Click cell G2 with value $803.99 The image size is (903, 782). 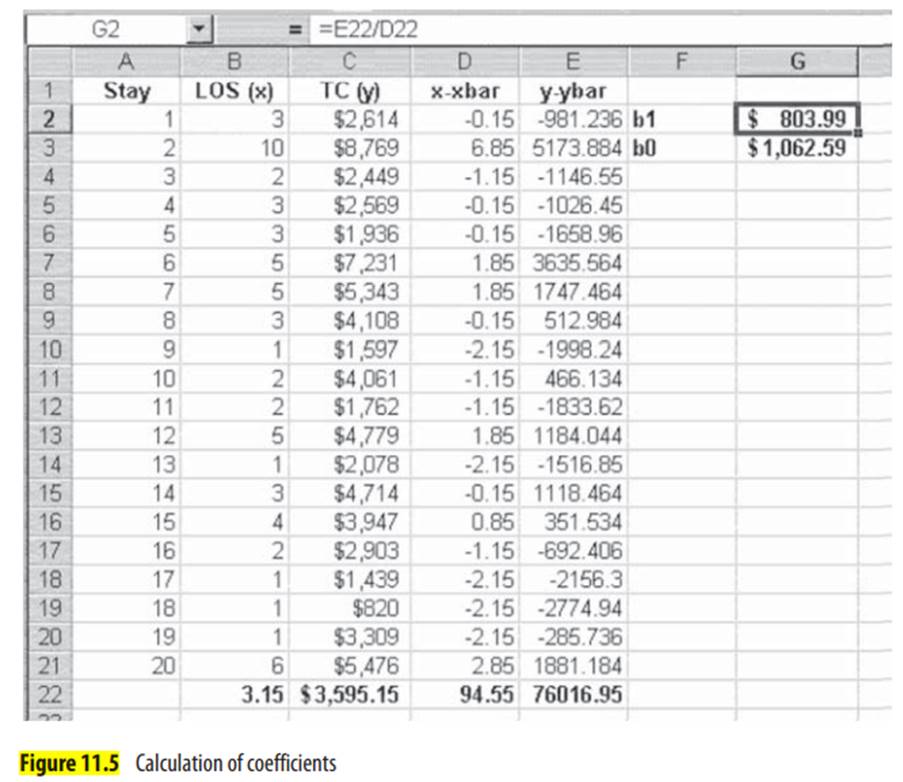[x=797, y=120]
